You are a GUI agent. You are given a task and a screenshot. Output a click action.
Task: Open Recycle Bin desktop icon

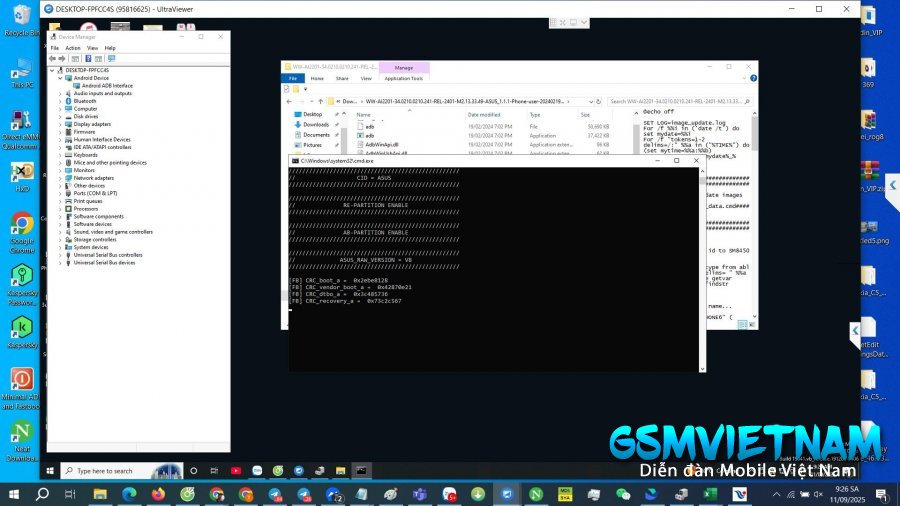click(x=21, y=20)
